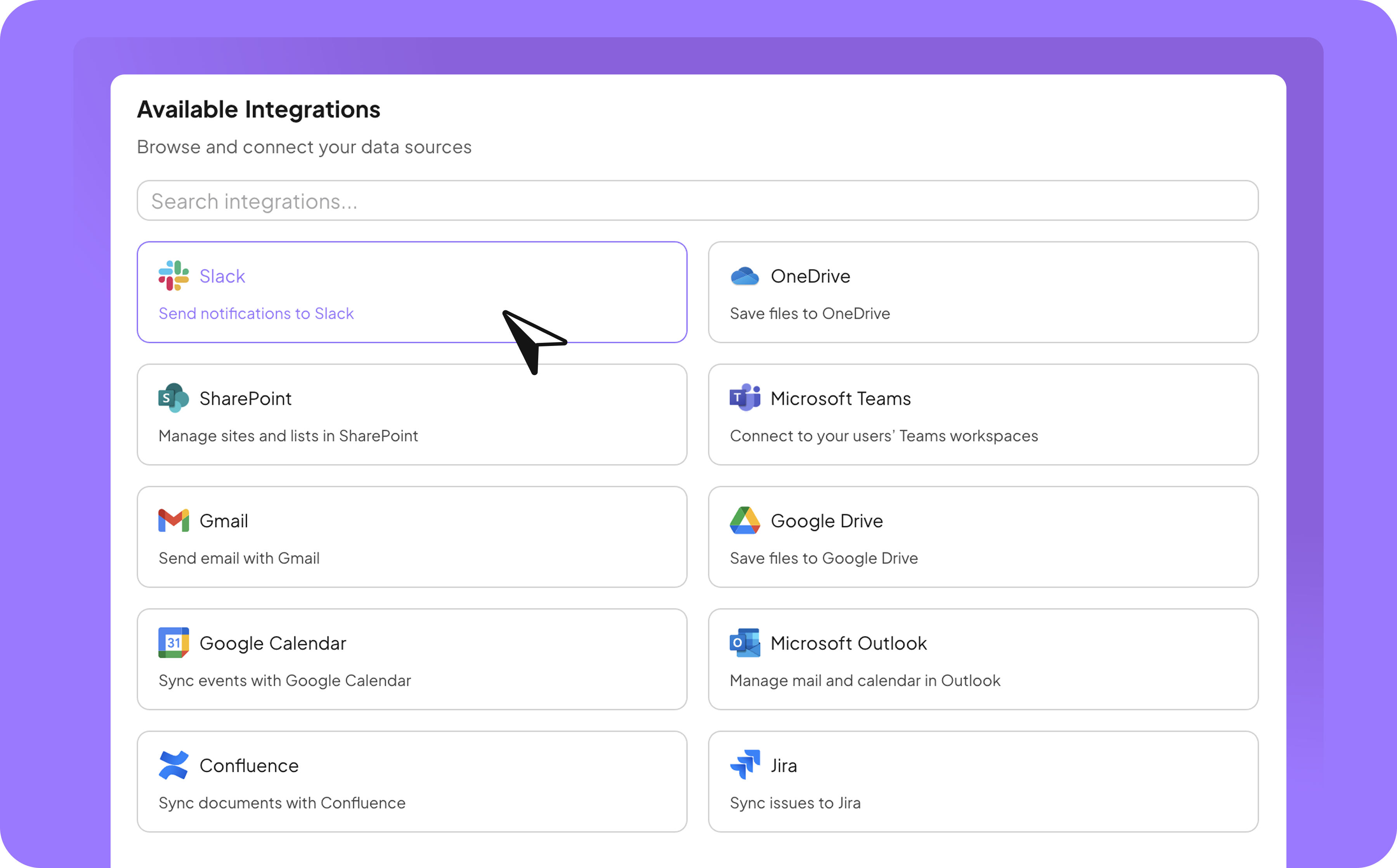Choose 'Sync documents with Confluence' description

(281, 802)
